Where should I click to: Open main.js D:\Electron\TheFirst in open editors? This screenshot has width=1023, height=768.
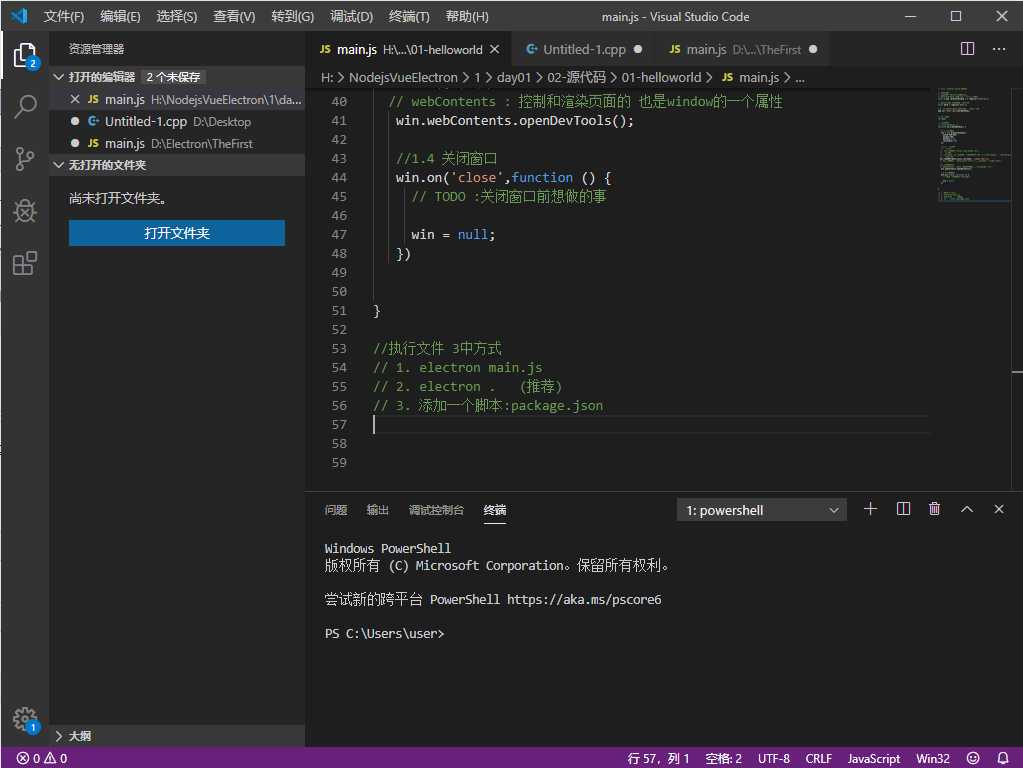tap(177, 144)
